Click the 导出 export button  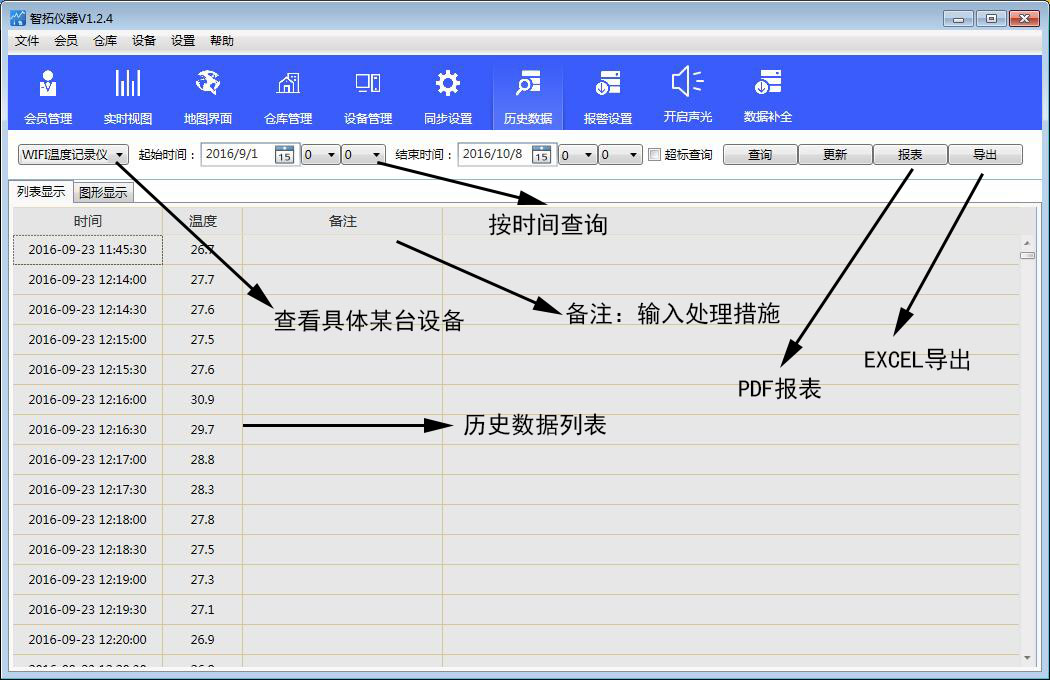(x=985, y=155)
